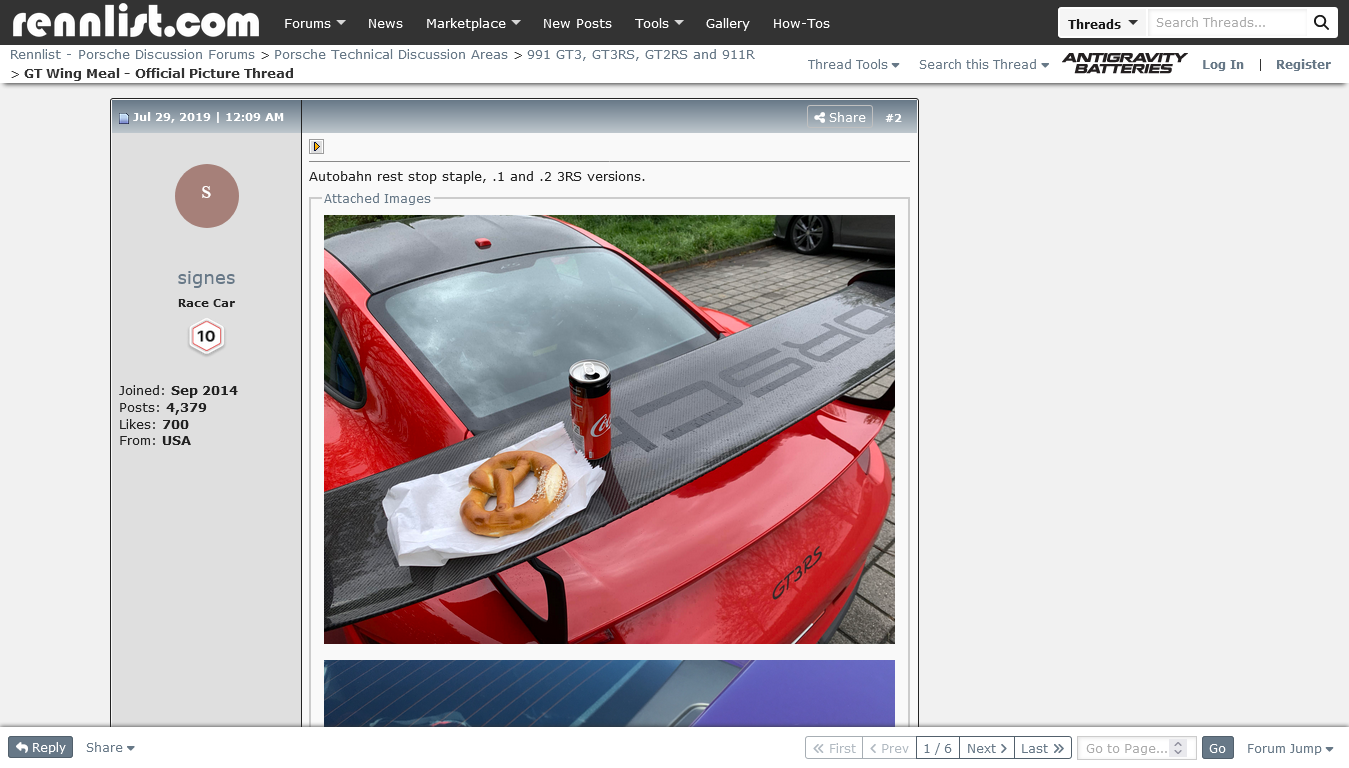Click the rennlist.com site logo
This screenshot has height=768, width=1349.
[x=135, y=21]
